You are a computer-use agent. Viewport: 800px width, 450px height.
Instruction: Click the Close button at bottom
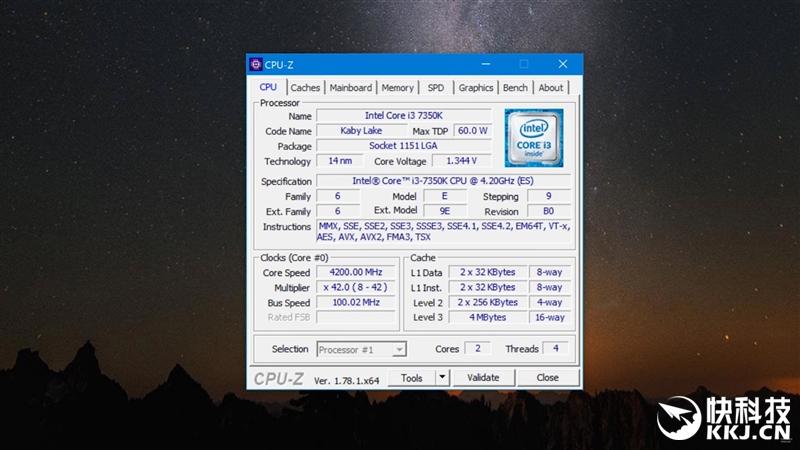547,378
